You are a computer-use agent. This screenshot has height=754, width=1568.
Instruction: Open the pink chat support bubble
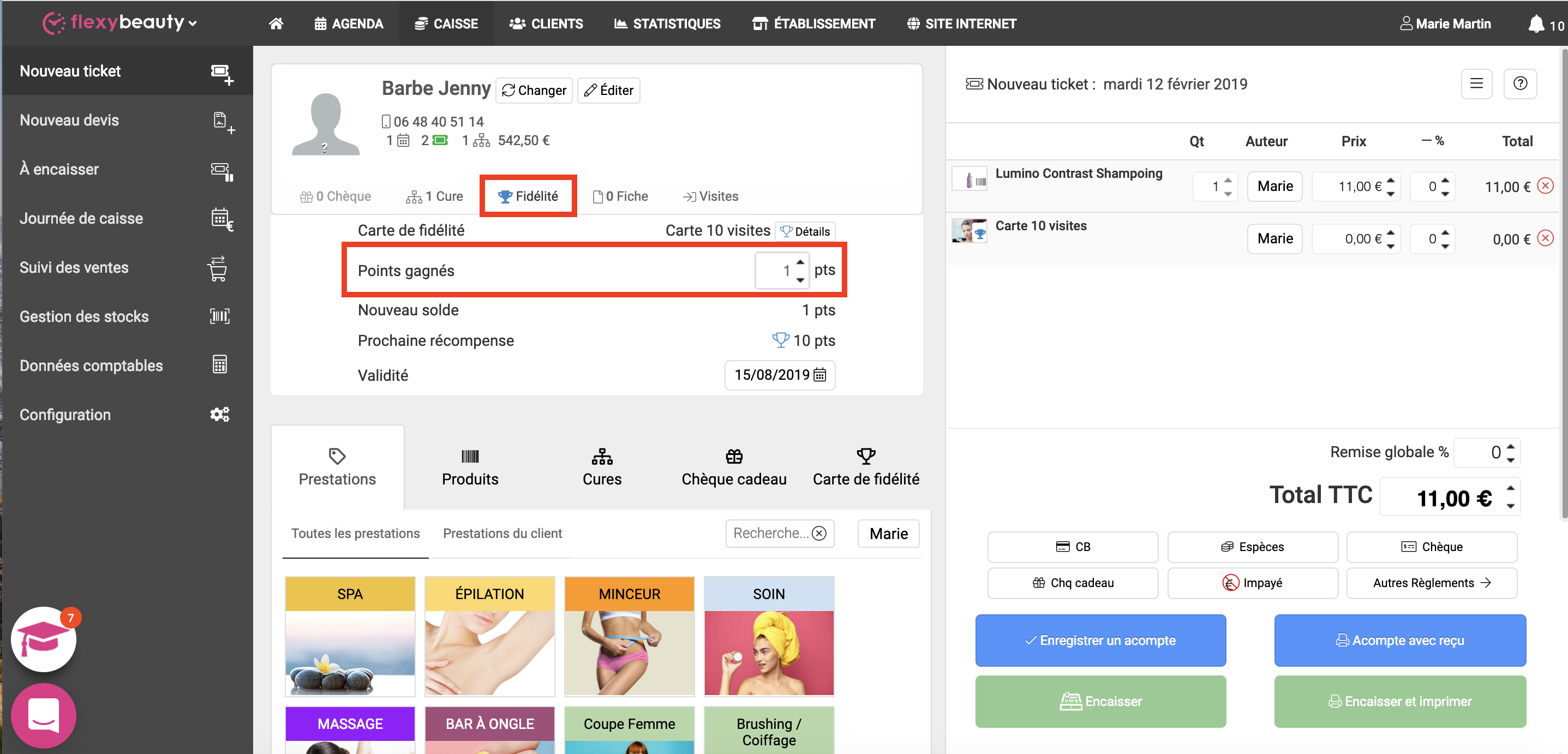tap(43, 716)
